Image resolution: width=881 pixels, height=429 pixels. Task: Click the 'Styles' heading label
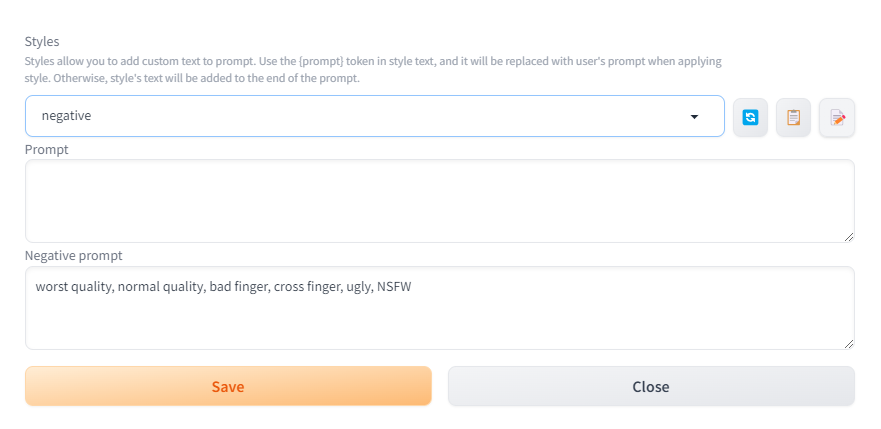[42, 42]
